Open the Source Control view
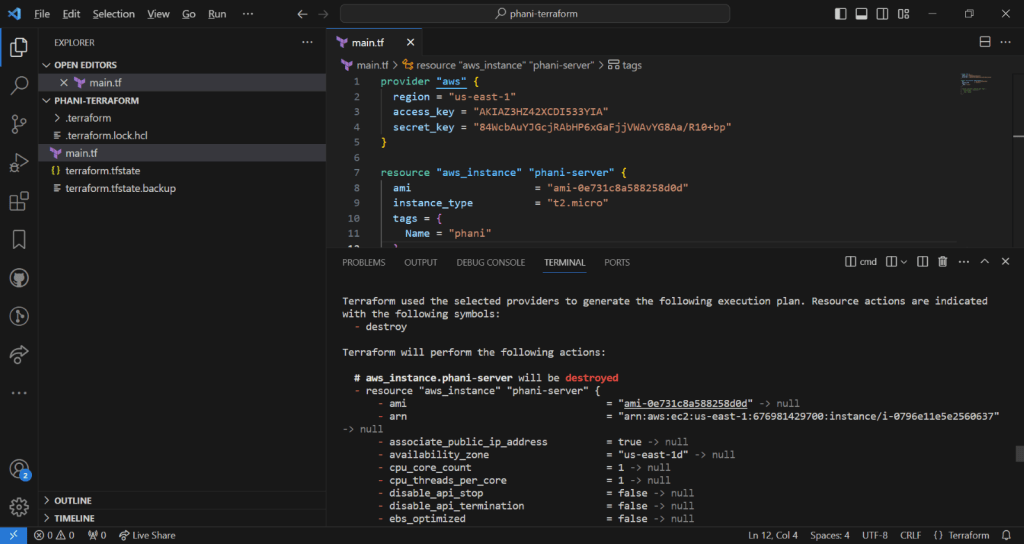1024x544 pixels. pyautogui.click(x=18, y=124)
